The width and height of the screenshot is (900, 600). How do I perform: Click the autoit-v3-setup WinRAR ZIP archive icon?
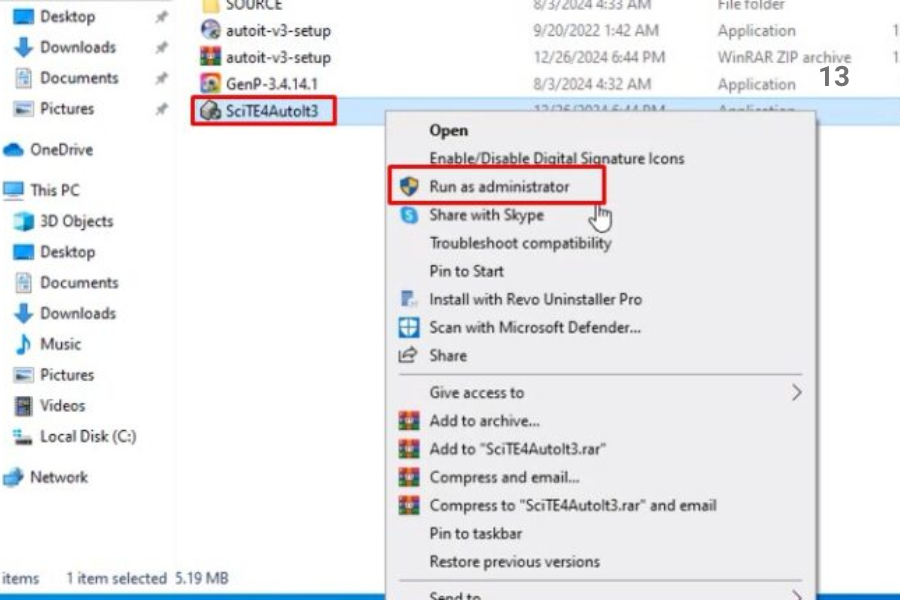tap(210, 57)
